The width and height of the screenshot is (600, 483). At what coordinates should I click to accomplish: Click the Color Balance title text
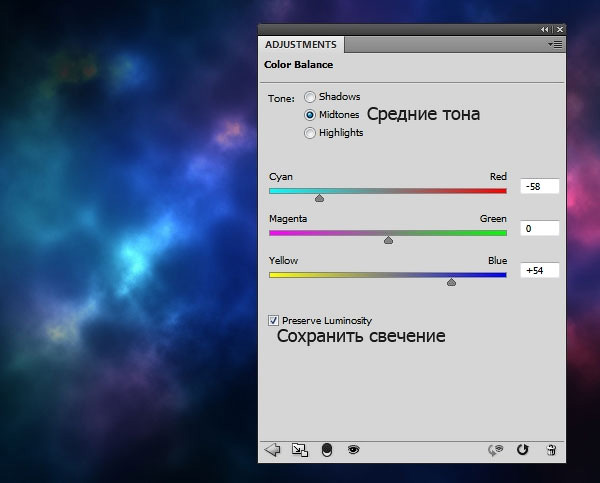coord(298,65)
